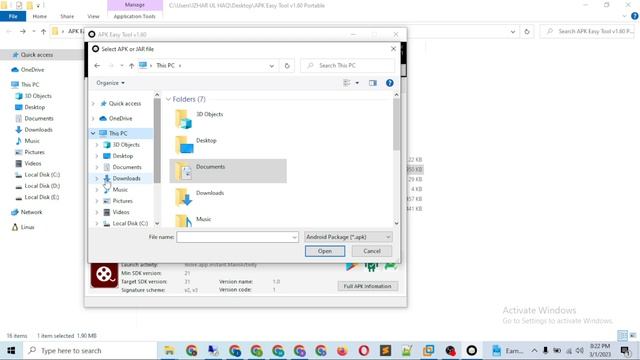Open Sublime Text from taskbar

coord(385,351)
